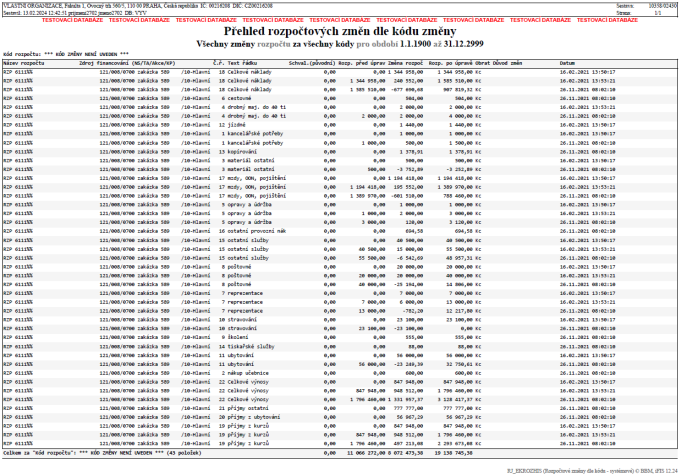Select the "kopírování" row text
Image resolution: width=680 pixels, height=476 pixels.
click(x=242, y=152)
